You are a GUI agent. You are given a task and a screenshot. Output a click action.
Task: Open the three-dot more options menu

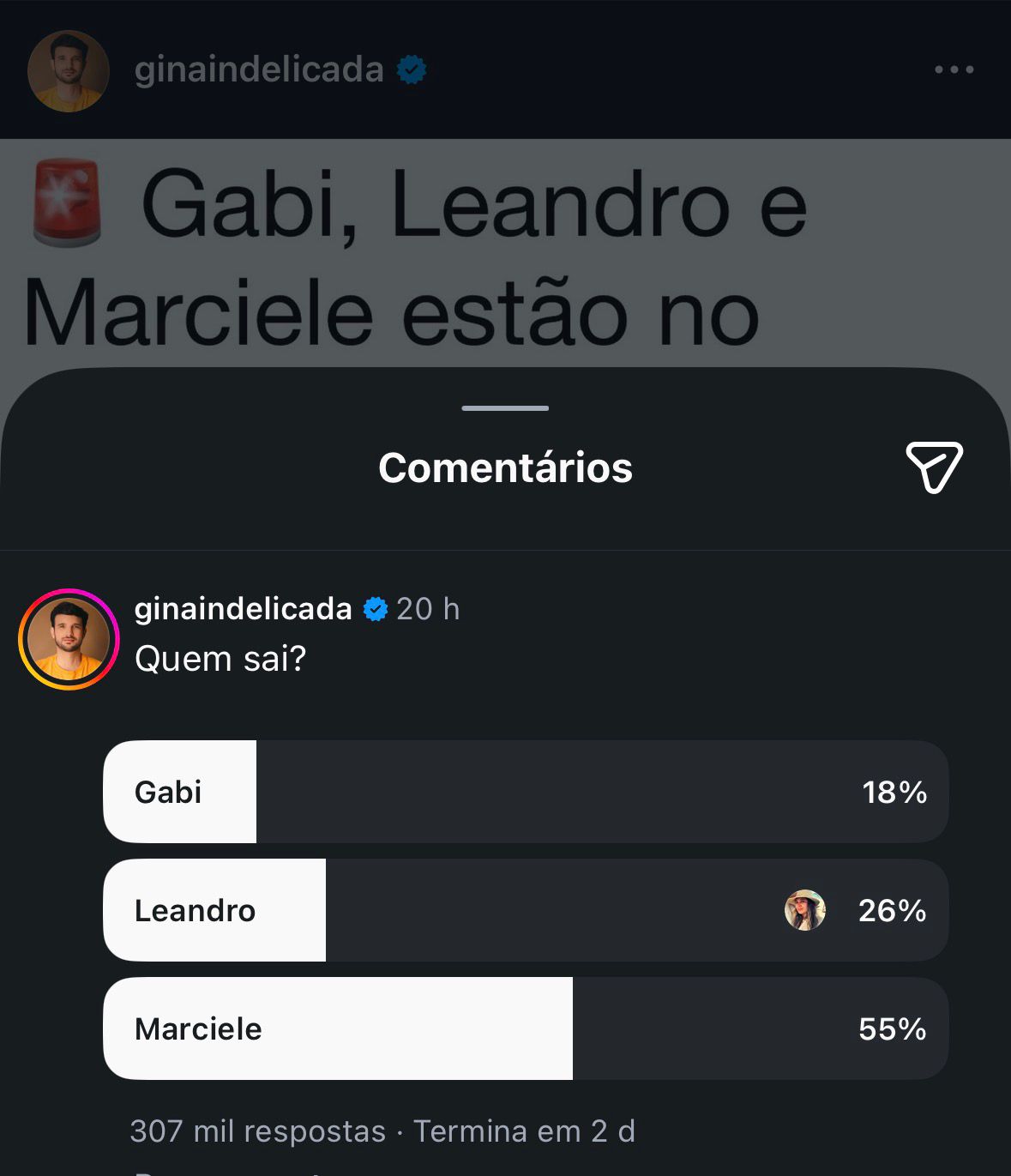(x=954, y=69)
